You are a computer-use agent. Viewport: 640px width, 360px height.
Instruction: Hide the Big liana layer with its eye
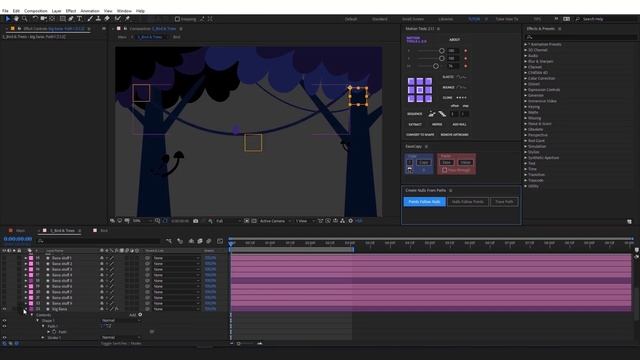(x=4, y=309)
